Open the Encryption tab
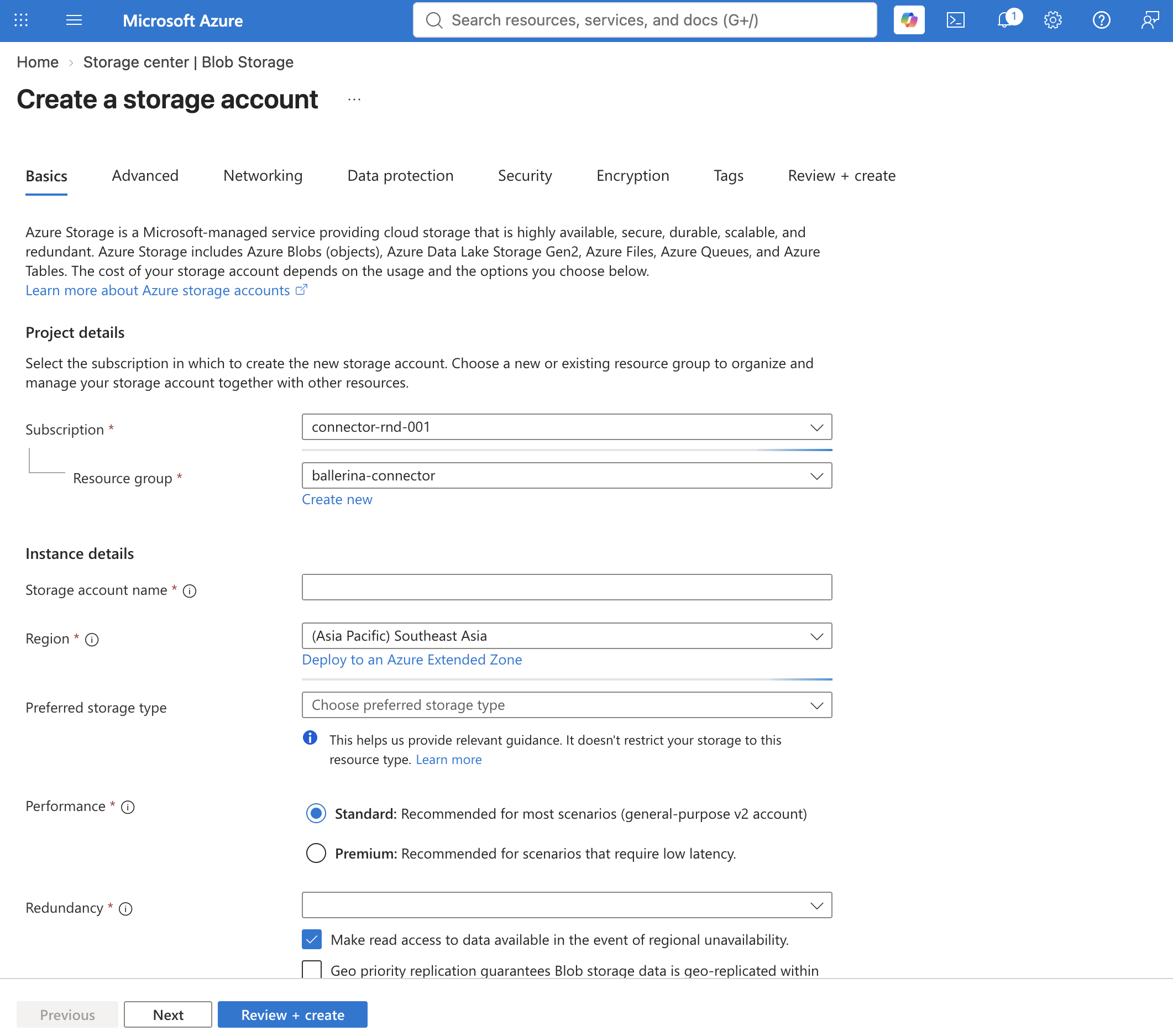 (x=633, y=176)
